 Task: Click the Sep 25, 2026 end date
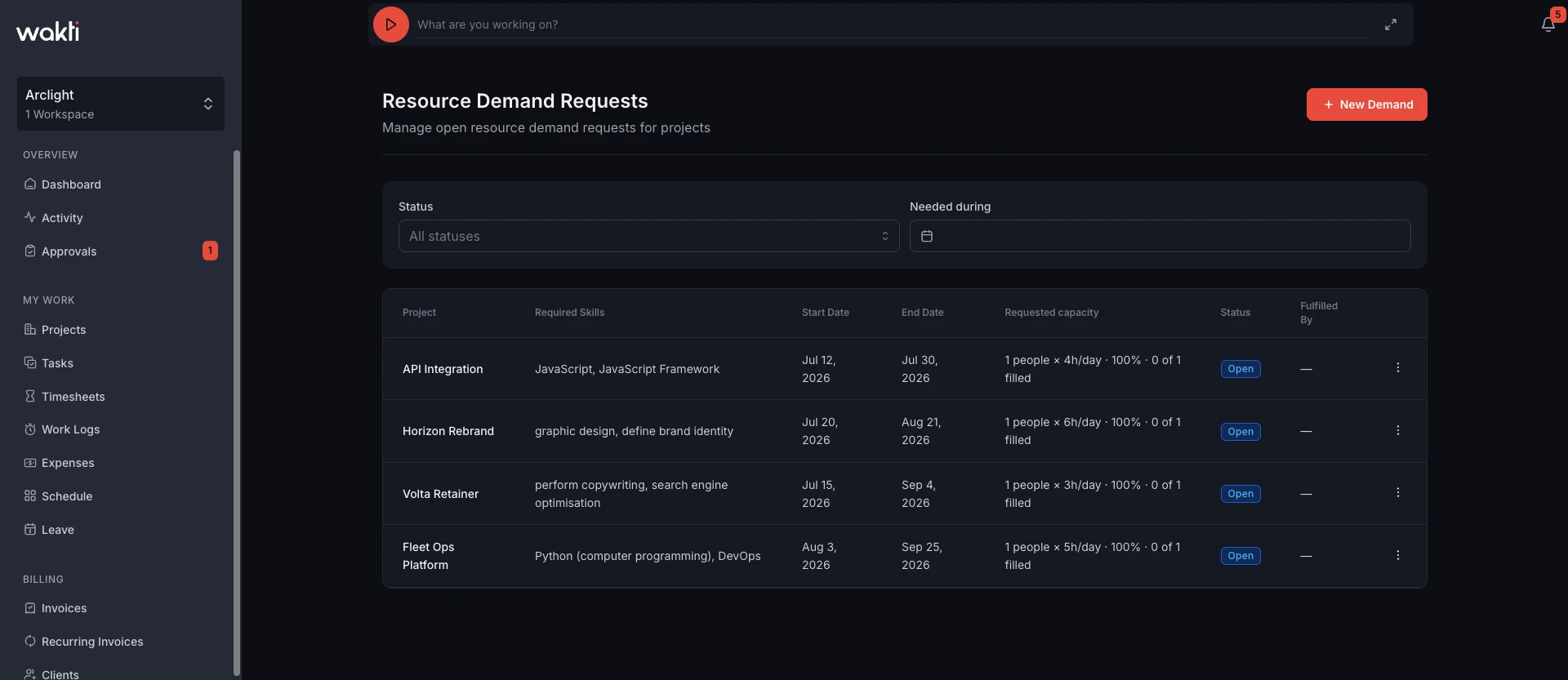[922, 556]
